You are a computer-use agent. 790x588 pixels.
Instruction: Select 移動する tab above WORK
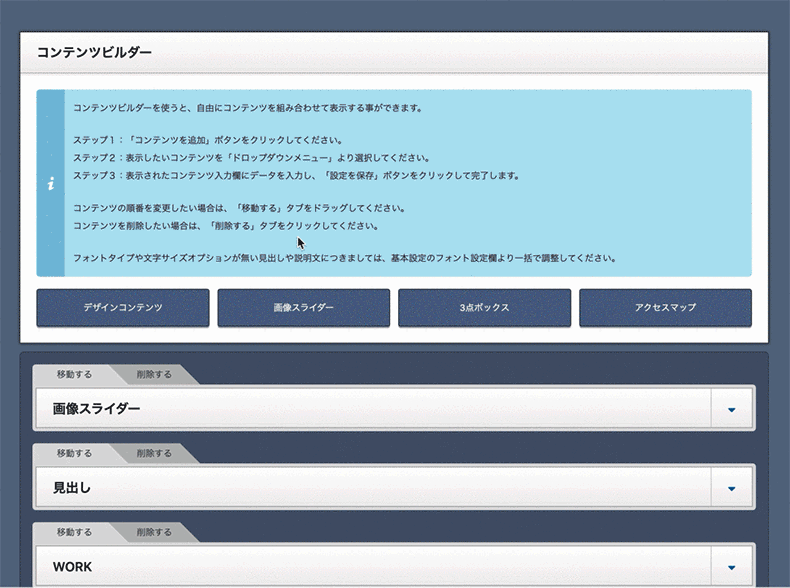coord(74,532)
